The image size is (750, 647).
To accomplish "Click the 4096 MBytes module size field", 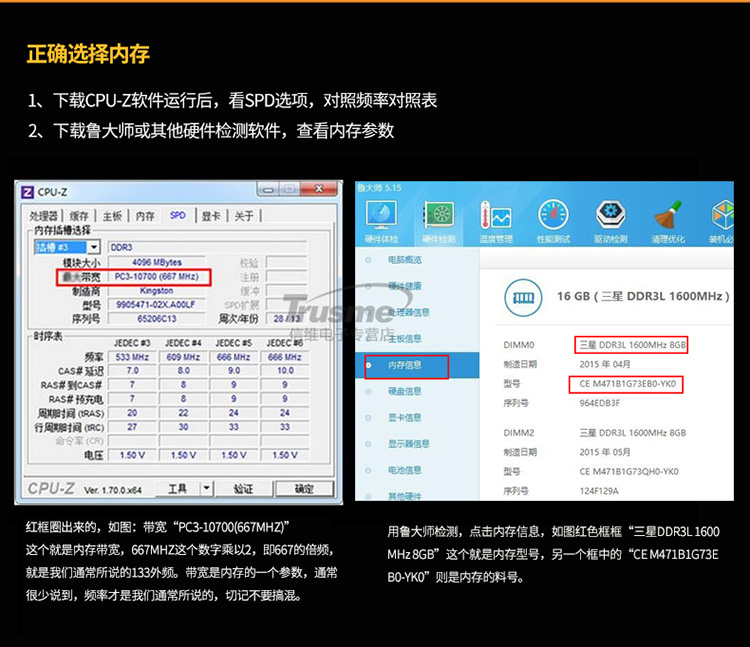I will coord(157,262).
